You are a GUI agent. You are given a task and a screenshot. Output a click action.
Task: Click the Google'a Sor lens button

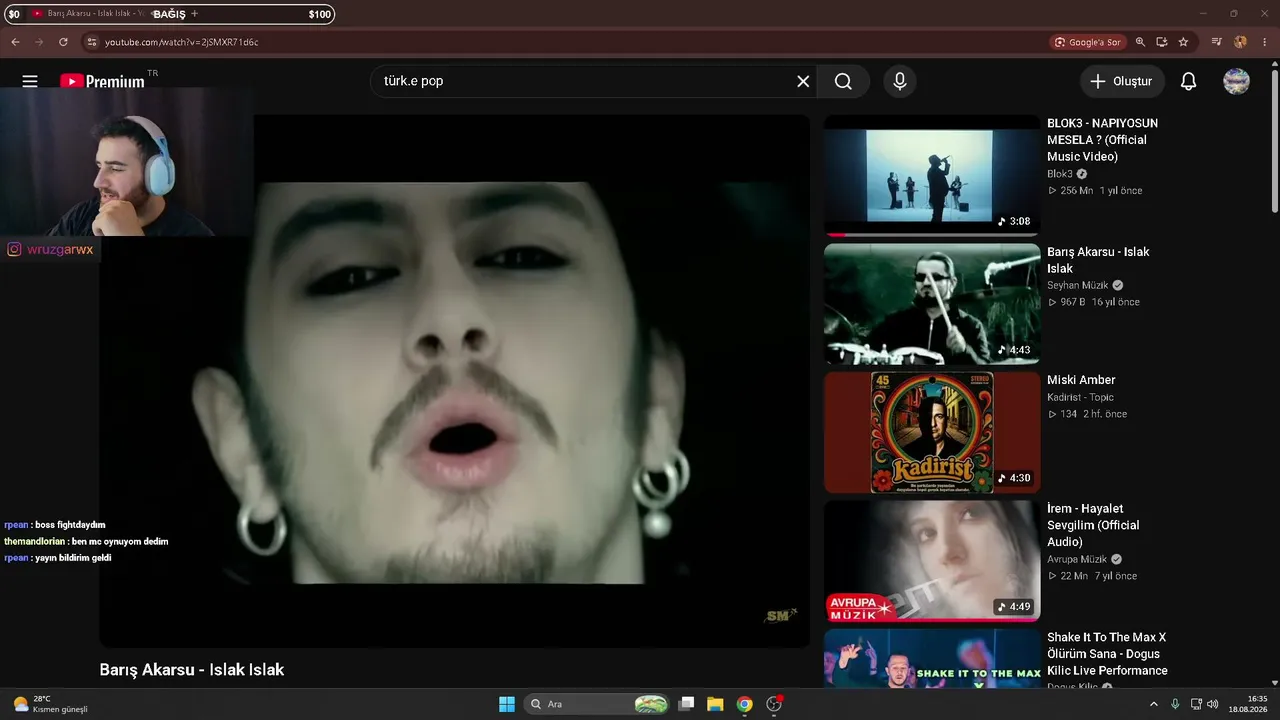coord(1088,42)
